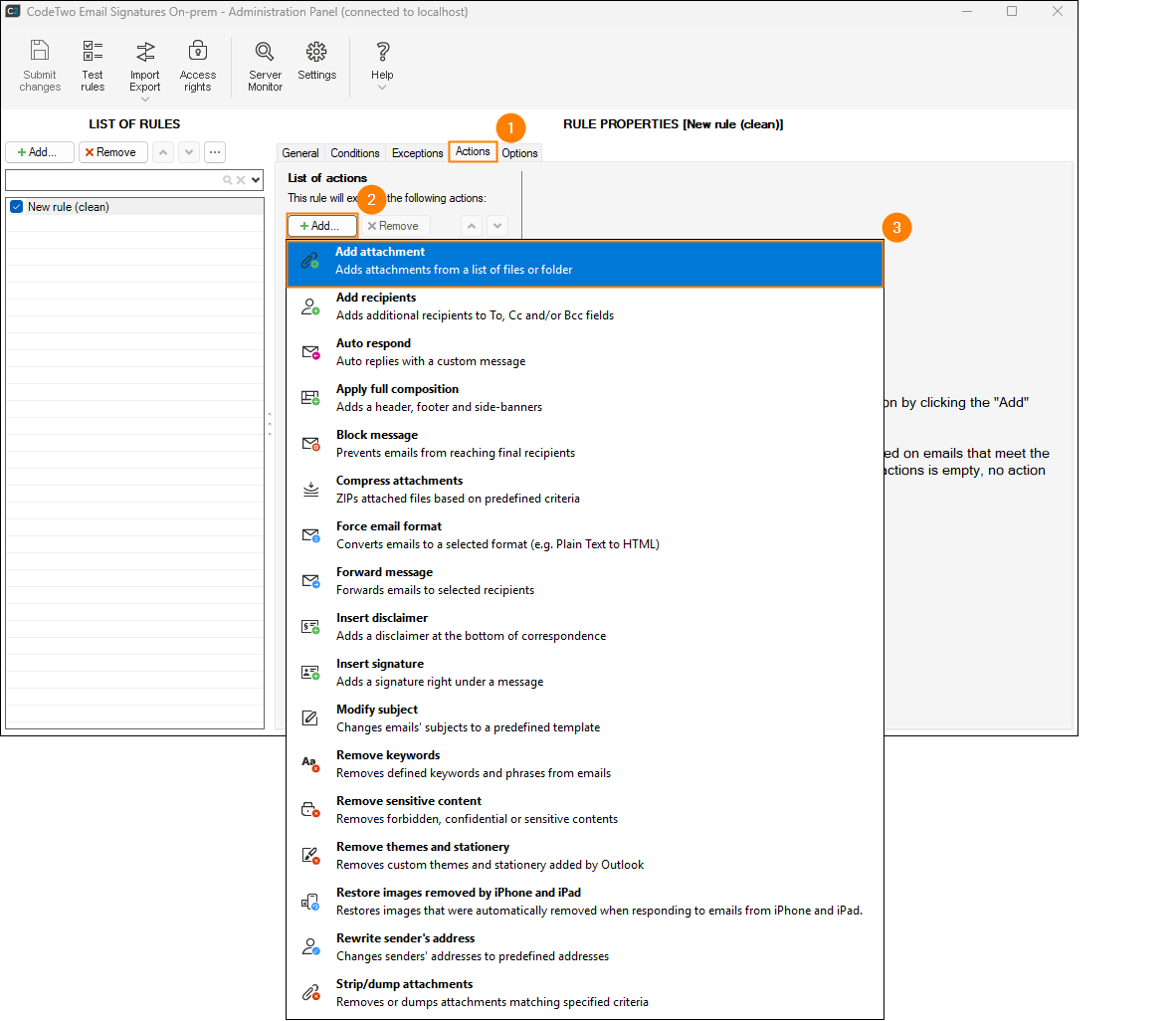Viewport: 1176px width, 1021px height.
Task: Expand the Import Export dropdown
Action: (x=145, y=99)
